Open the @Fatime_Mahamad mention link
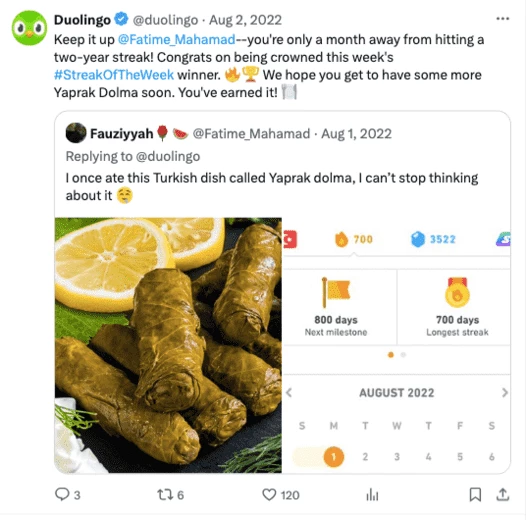Image resolution: width=526 pixels, height=520 pixels. [x=176, y=40]
